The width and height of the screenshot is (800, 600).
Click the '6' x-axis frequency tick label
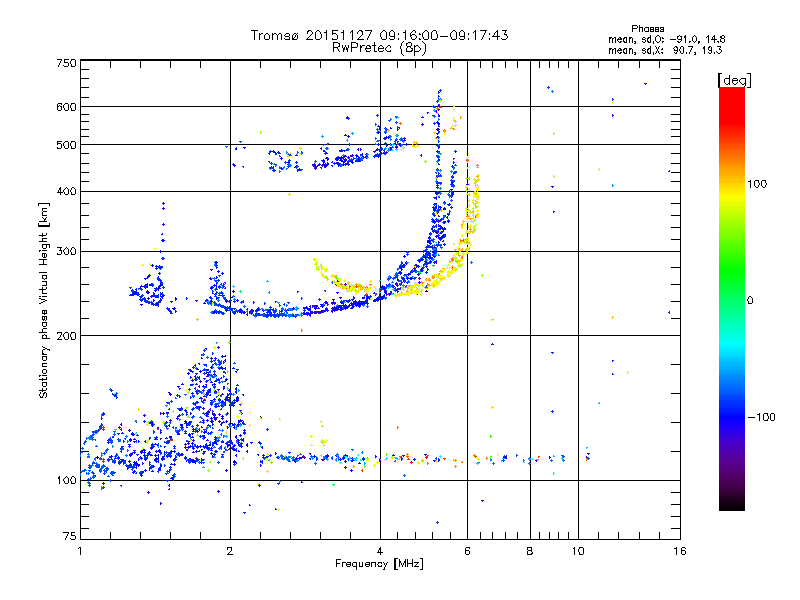coord(467,551)
